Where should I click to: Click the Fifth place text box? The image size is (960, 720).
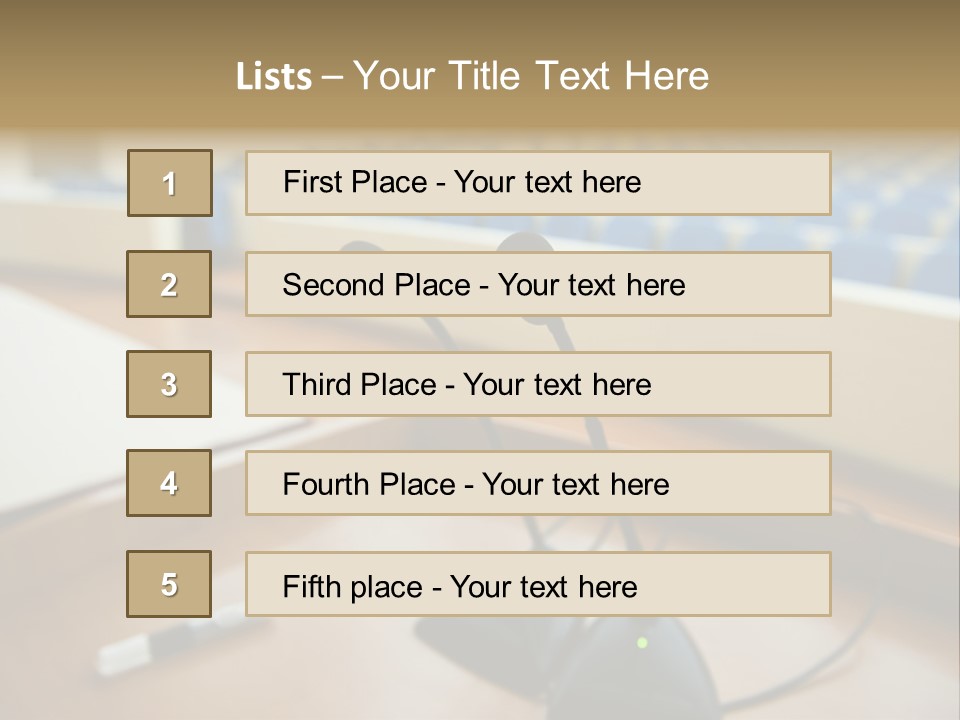tap(538, 584)
